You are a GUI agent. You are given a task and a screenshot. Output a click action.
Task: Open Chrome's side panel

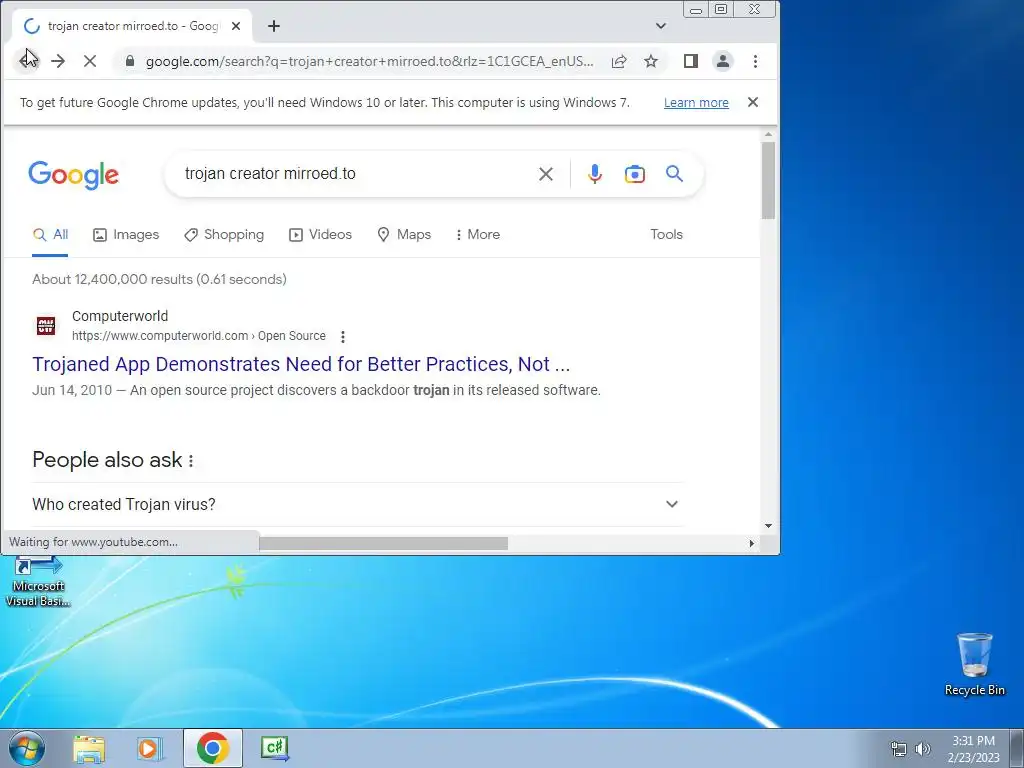click(x=690, y=61)
